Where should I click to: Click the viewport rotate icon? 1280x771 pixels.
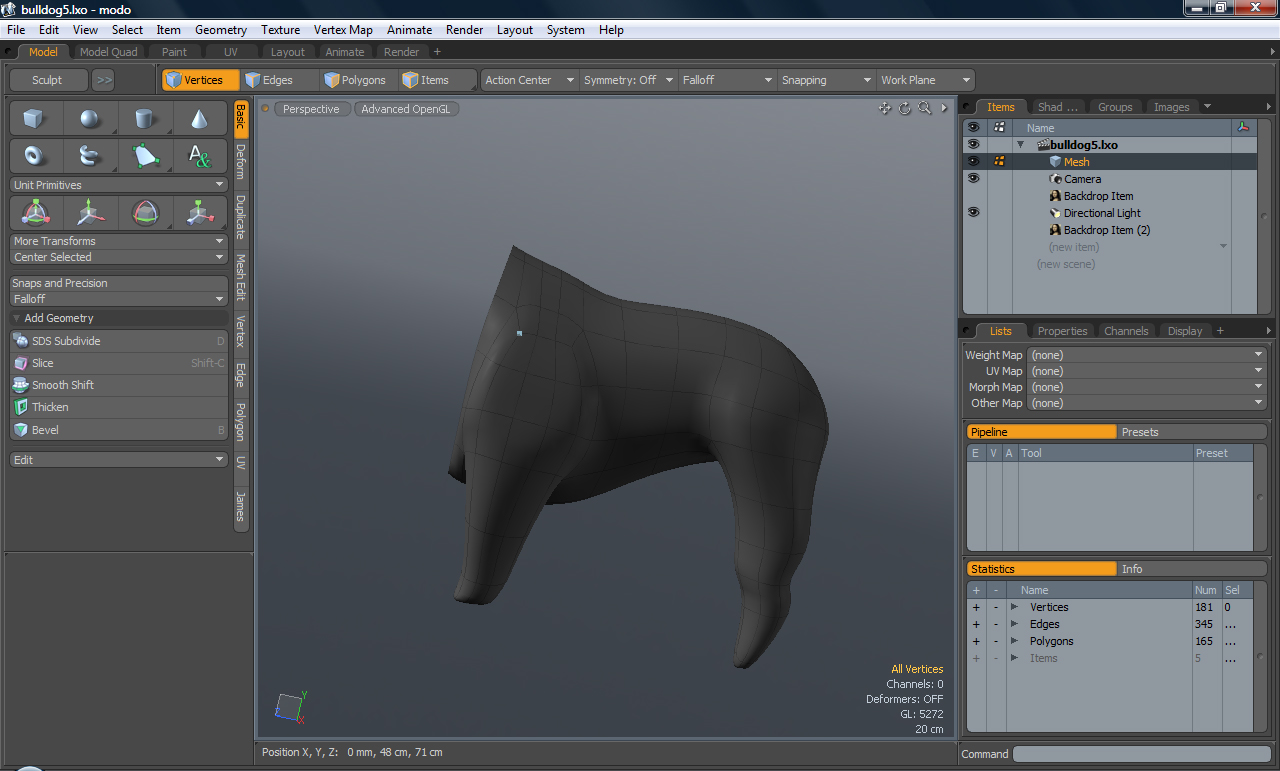tap(905, 108)
